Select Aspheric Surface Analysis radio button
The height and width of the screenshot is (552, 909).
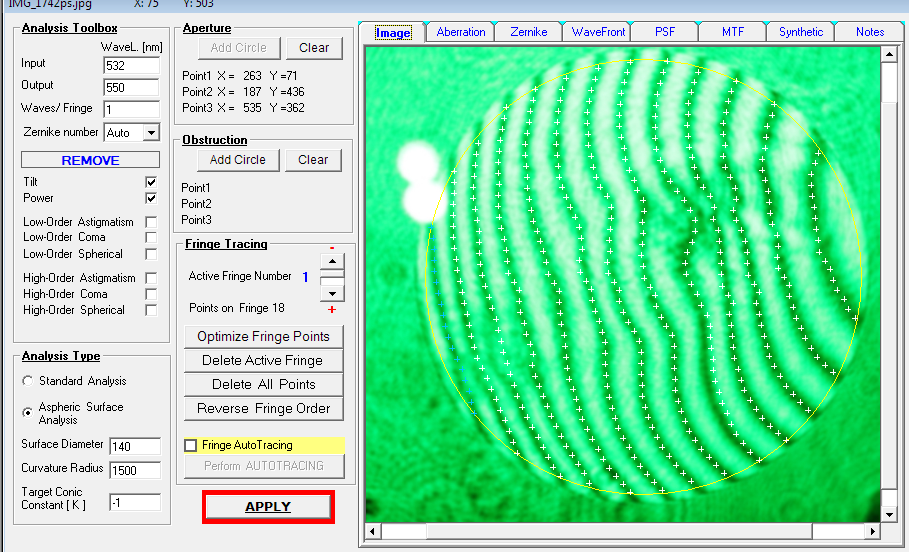pyautogui.click(x=27, y=412)
